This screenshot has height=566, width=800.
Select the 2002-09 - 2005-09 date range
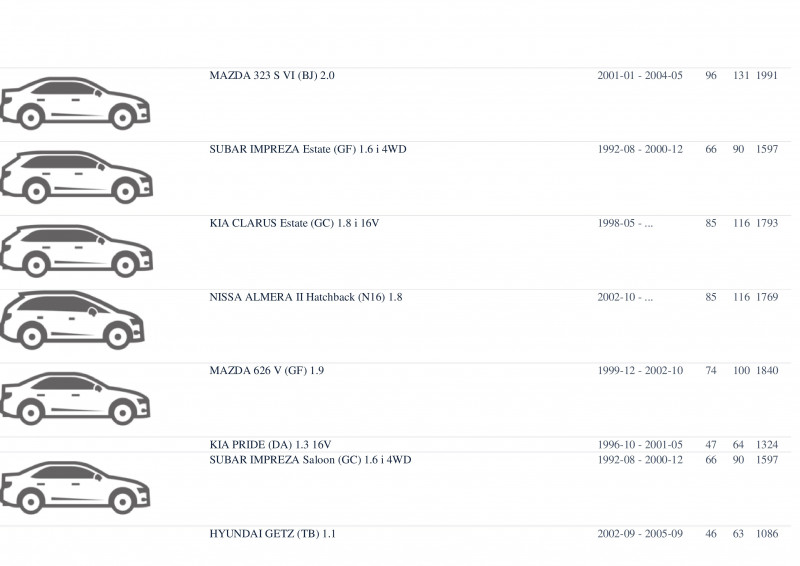[x=640, y=534]
